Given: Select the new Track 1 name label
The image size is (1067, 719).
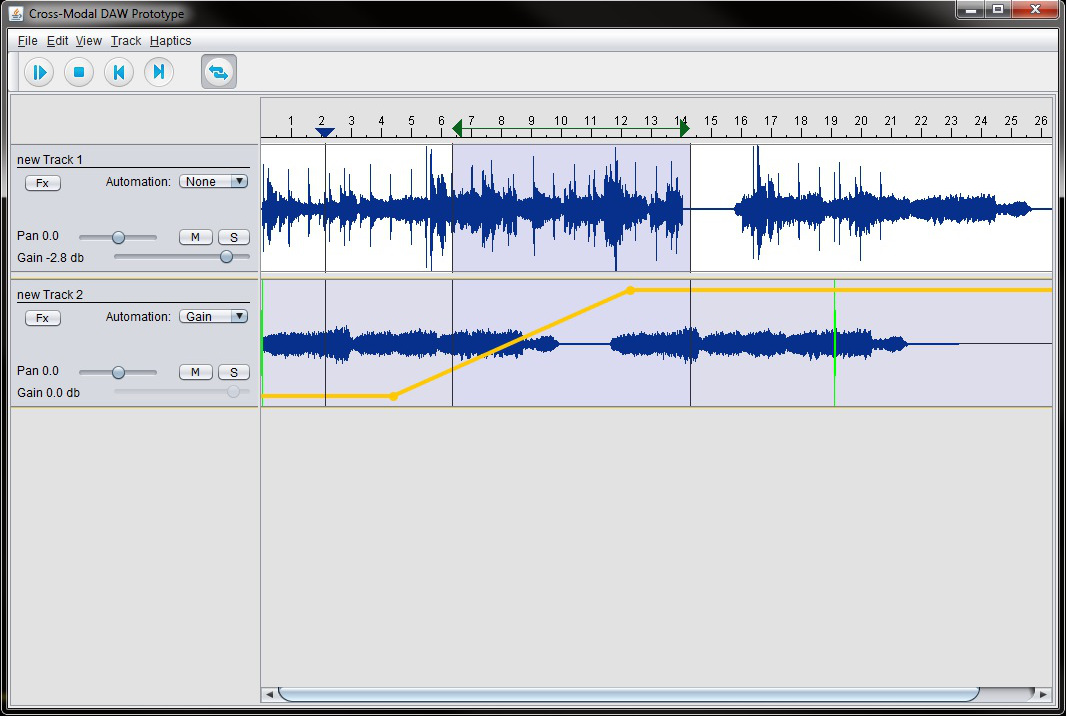Looking at the screenshot, I should click(50, 160).
